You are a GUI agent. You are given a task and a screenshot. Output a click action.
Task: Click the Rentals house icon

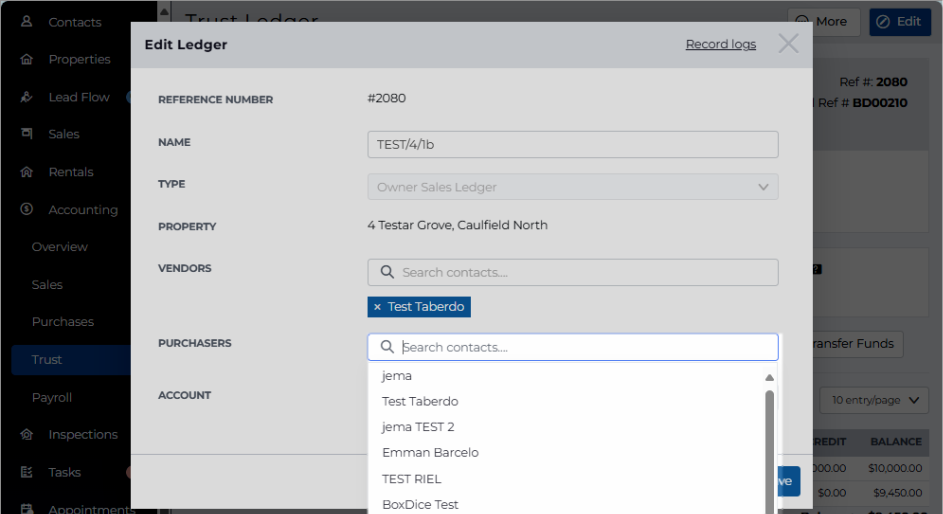pos(26,171)
